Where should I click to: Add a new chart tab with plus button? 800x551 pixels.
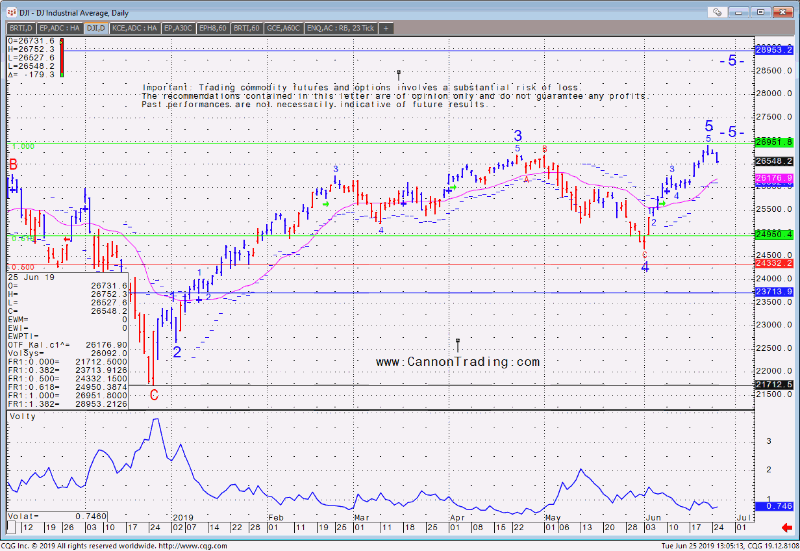[387, 30]
